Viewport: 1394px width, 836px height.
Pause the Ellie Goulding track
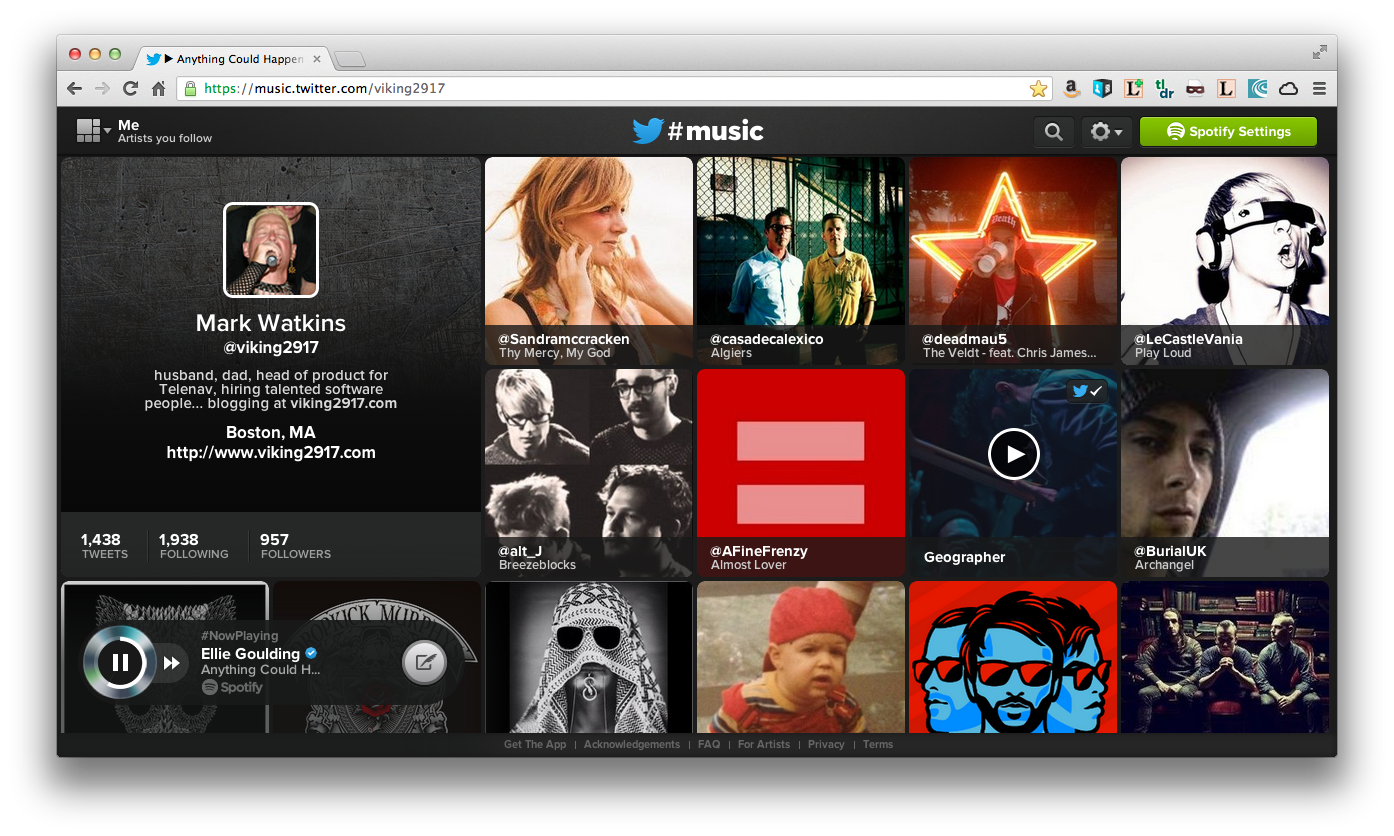[120, 662]
